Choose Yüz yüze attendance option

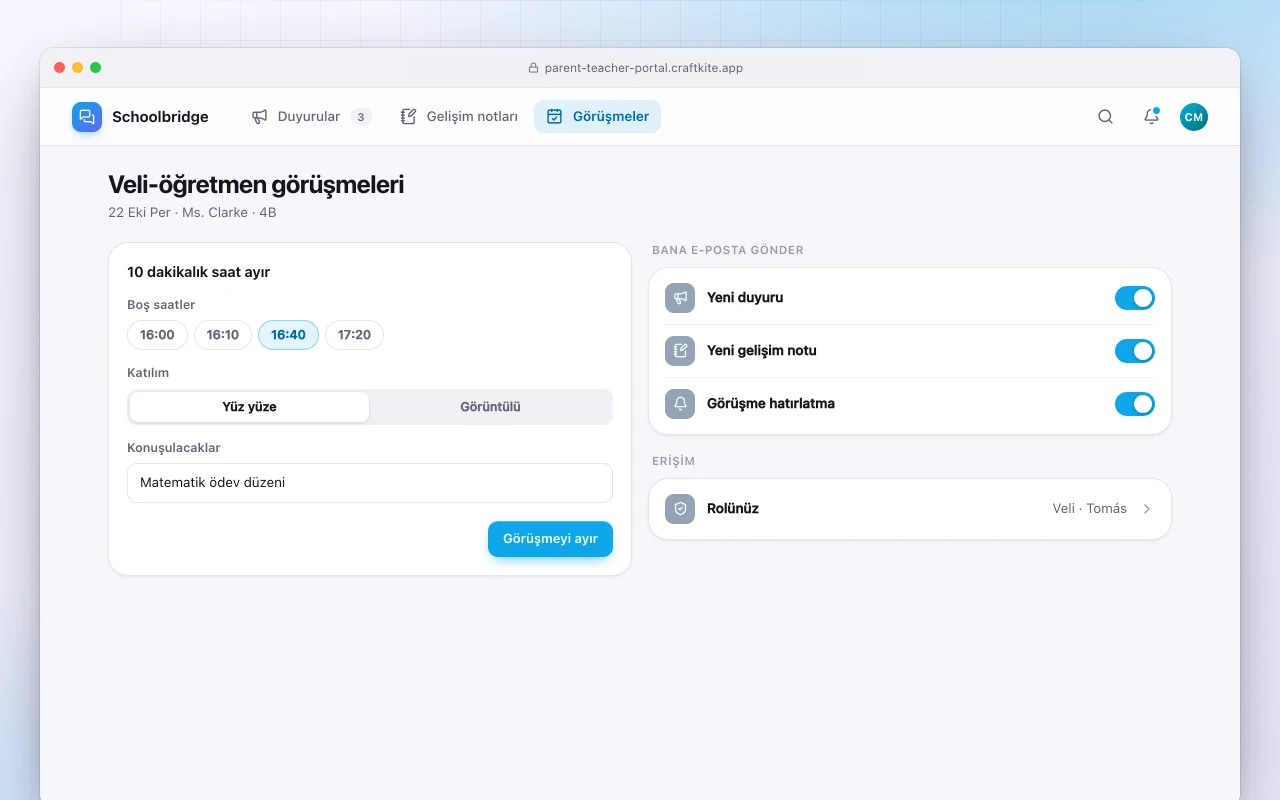249,407
